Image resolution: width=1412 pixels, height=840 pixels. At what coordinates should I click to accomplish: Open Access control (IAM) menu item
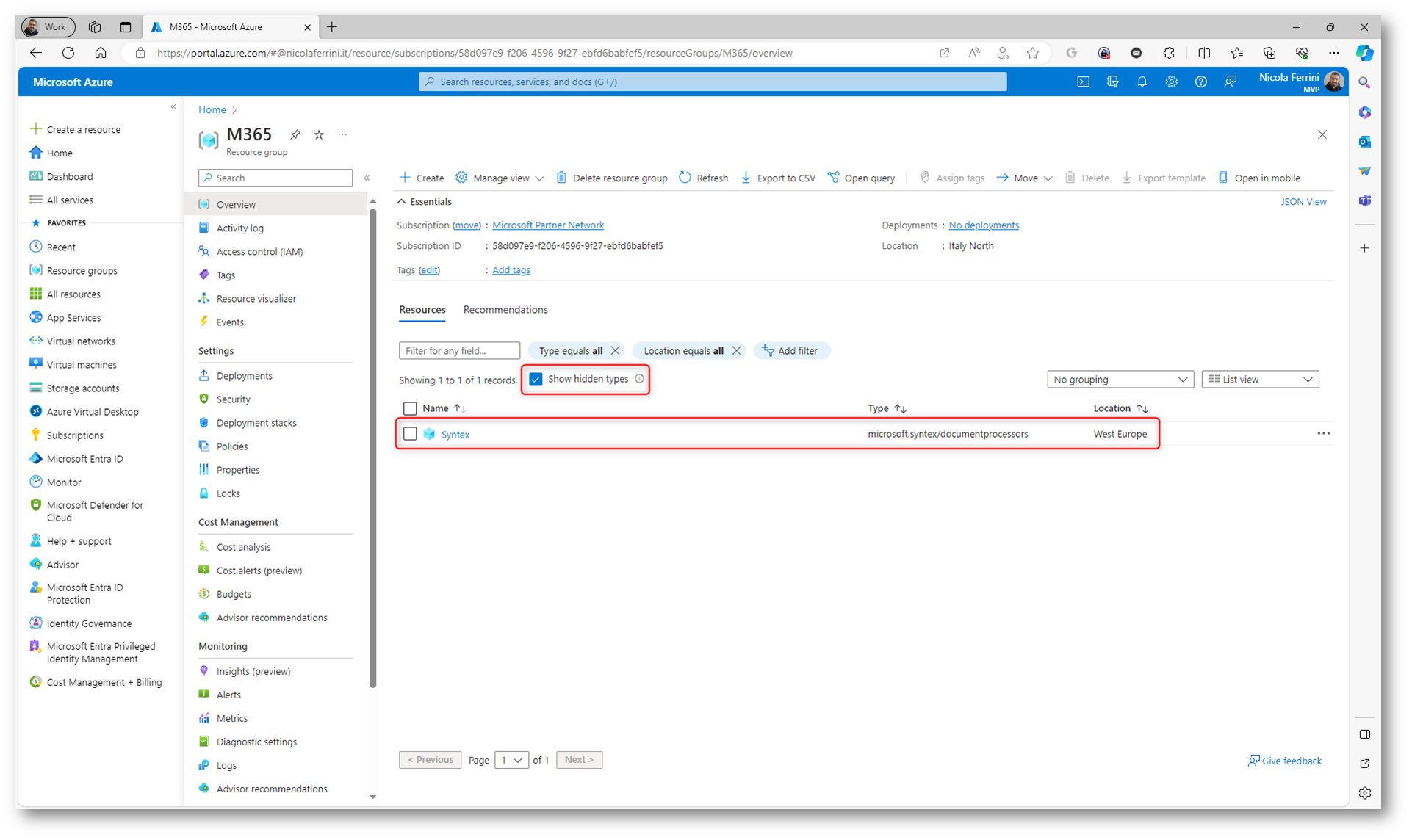pyautogui.click(x=259, y=252)
